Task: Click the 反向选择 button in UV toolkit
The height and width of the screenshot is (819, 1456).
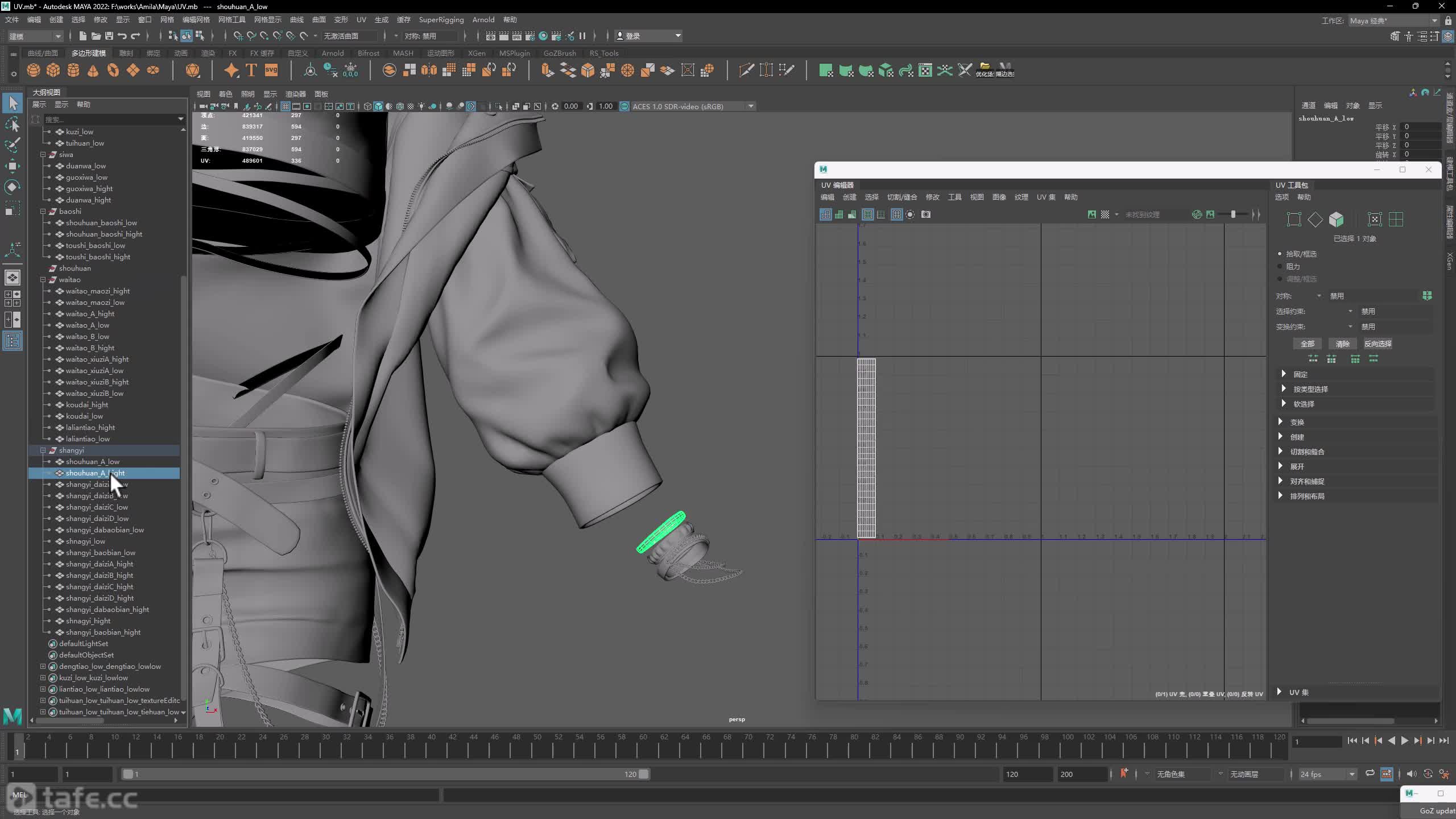Action: point(1378,344)
